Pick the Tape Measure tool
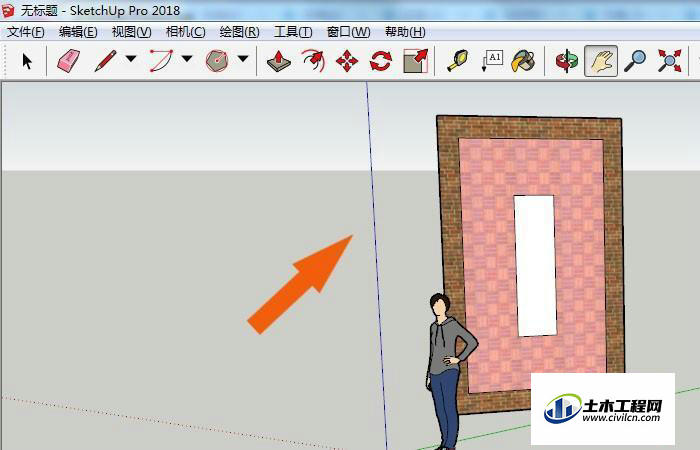Screen dimensions: 700x450 click(x=458, y=61)
